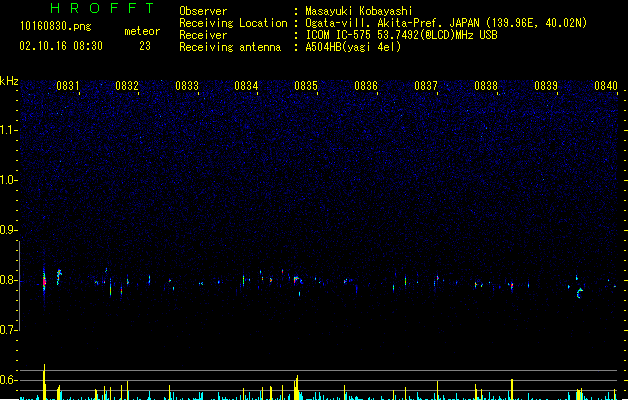629x400 pixels.
Task: Click the 0838 time marker
Action: [486, 86]
